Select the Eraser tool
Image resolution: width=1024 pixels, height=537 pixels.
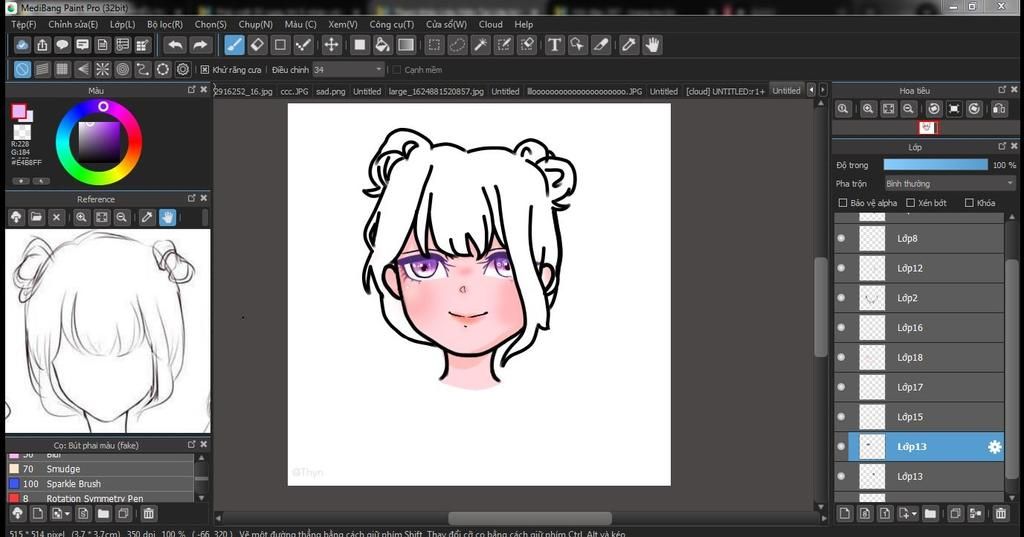coord(257,45)
